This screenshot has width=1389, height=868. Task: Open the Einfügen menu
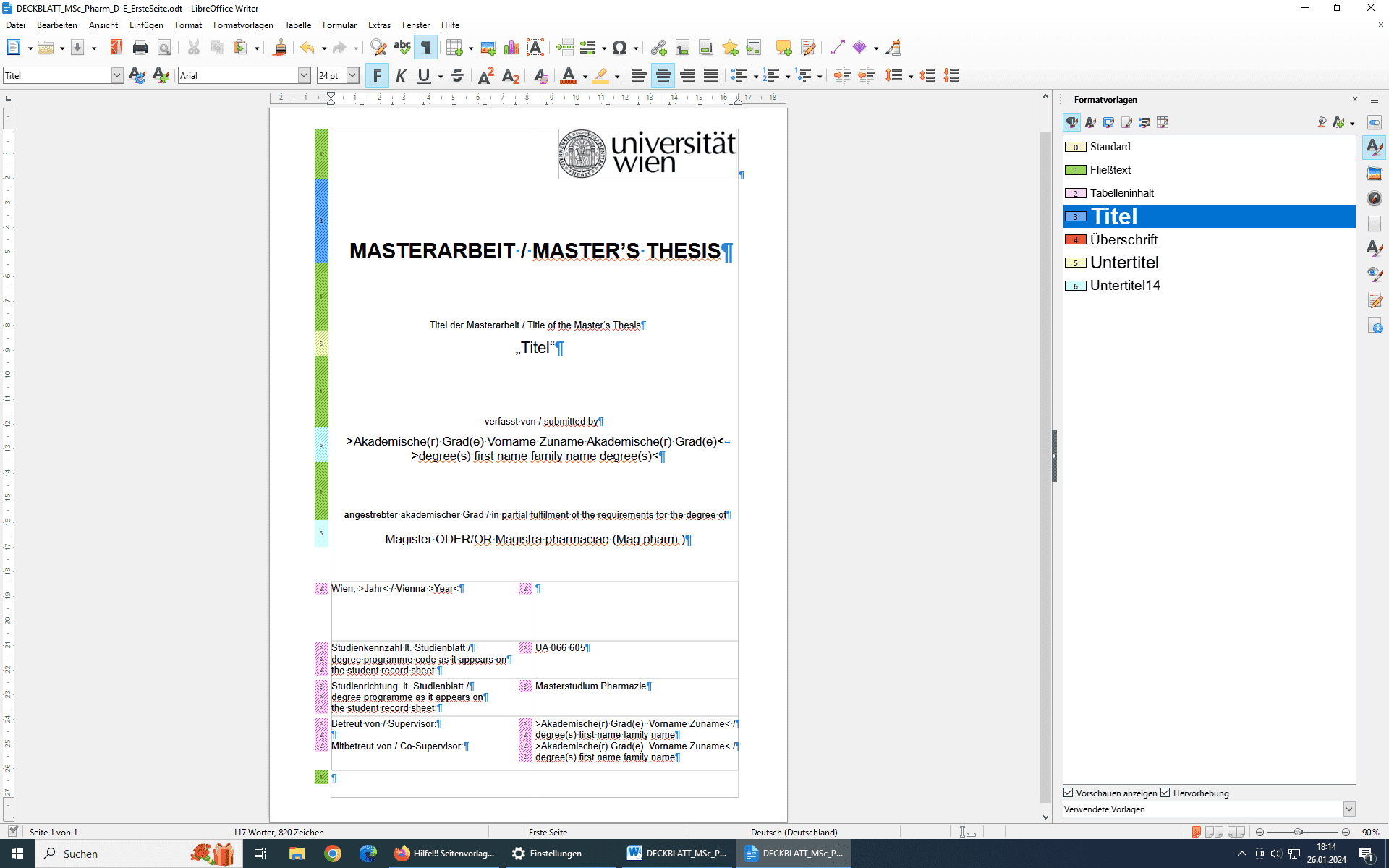pos(146,25)
